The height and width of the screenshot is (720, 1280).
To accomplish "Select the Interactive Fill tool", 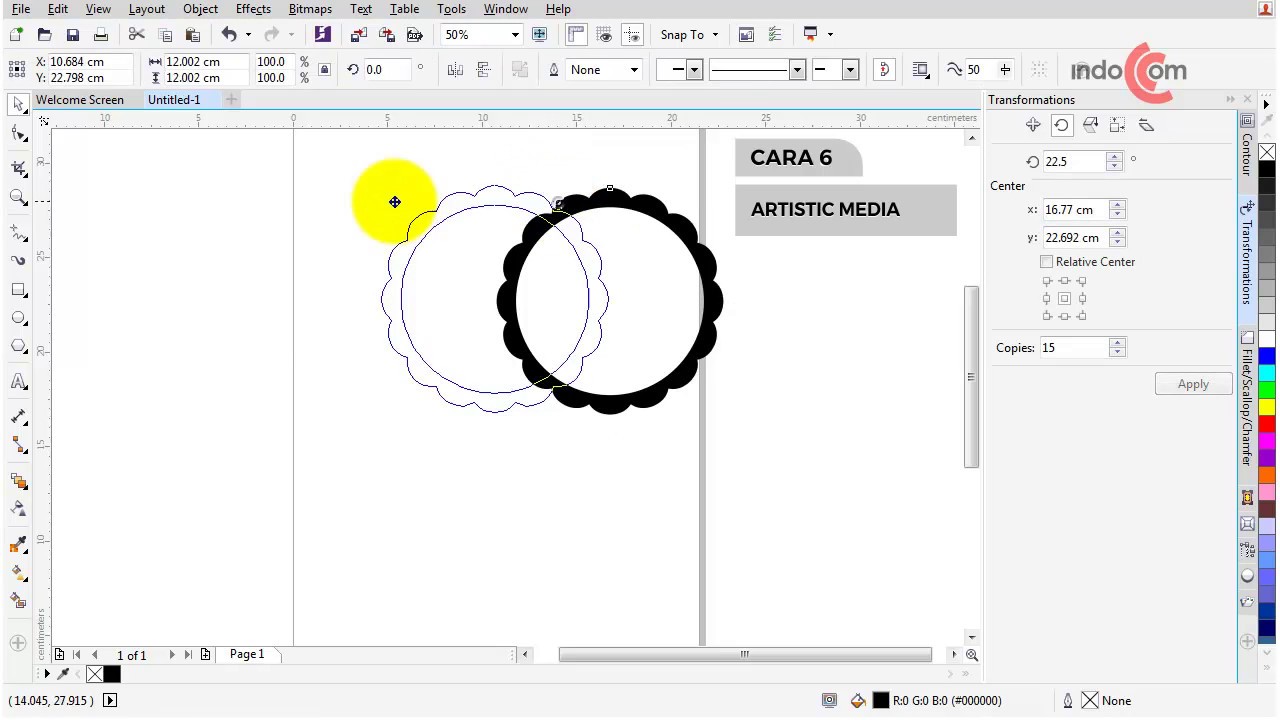I will tap(18, 573).
